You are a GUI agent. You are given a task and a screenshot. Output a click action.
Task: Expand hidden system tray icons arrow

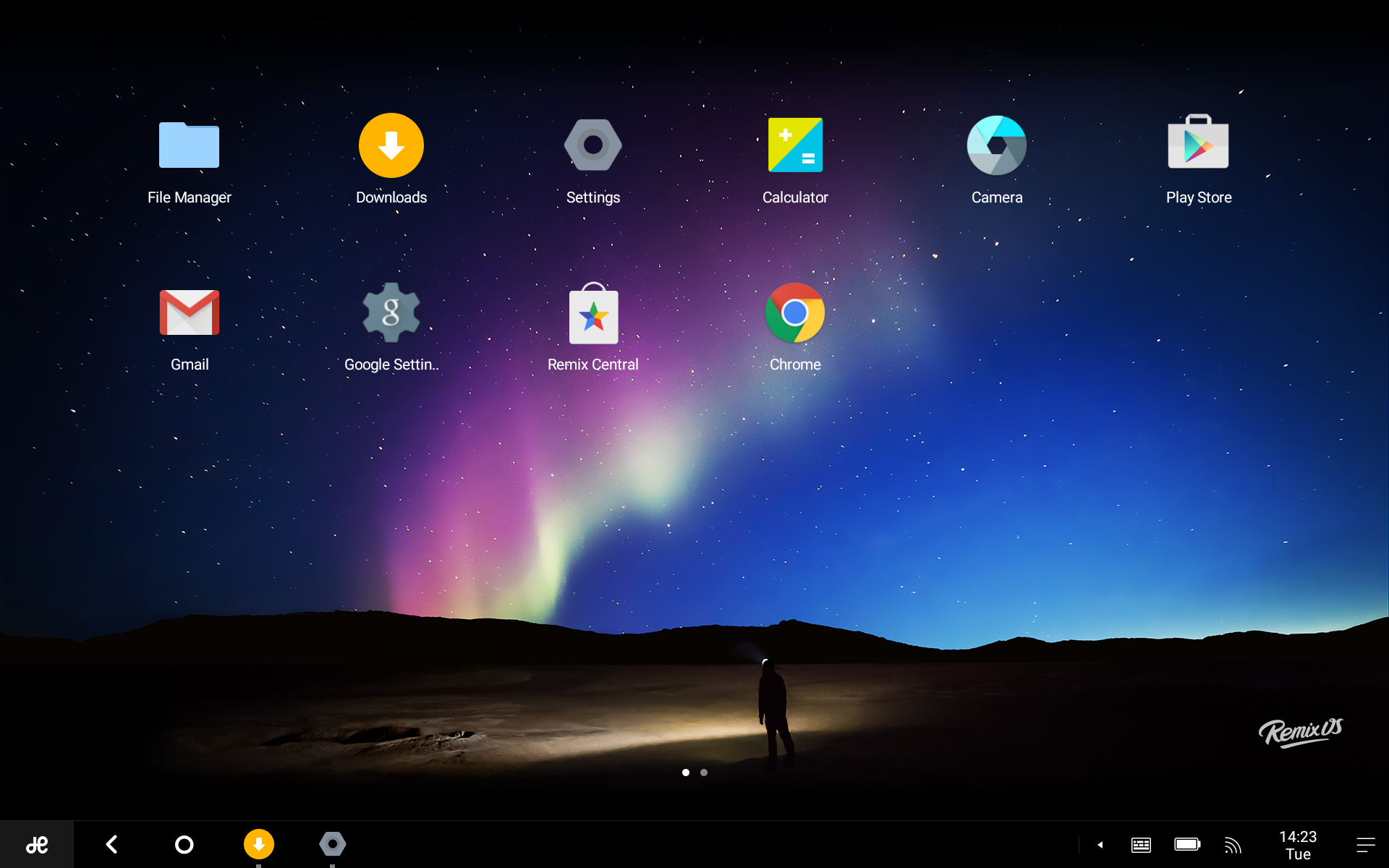pos(1100,845)
